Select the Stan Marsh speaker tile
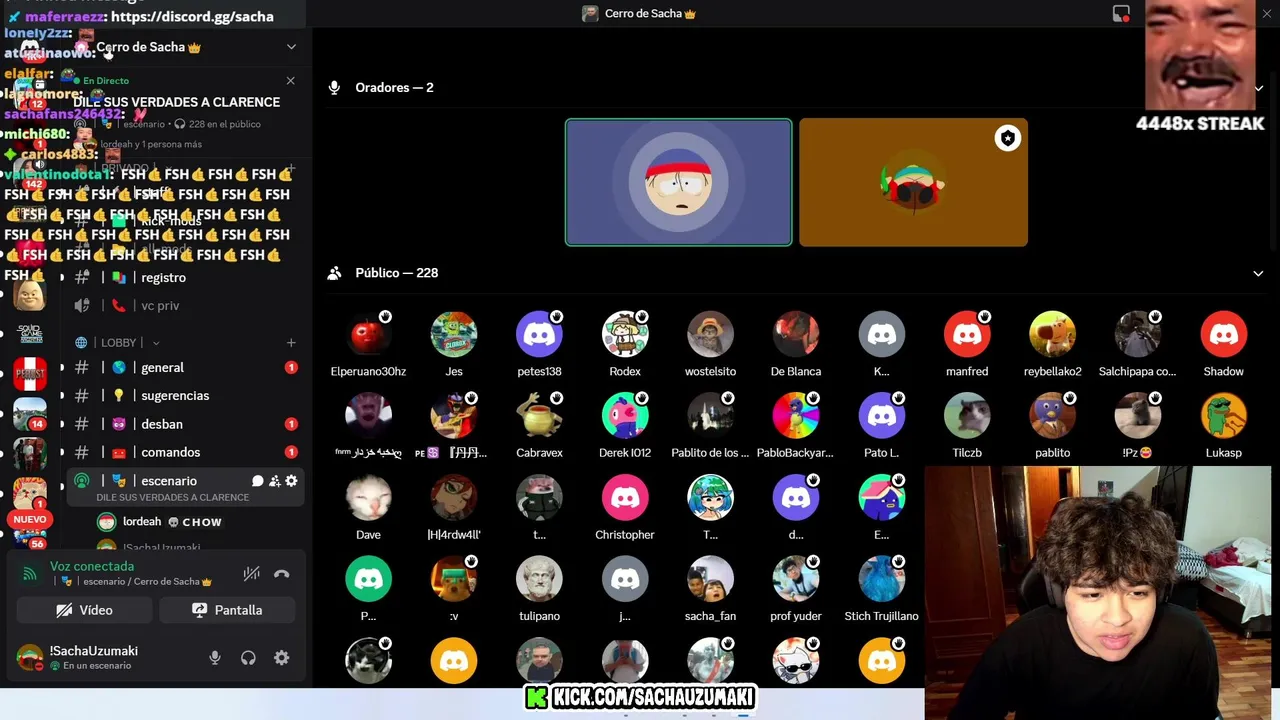Viewport: 1280px width, 720px height. (x=679, y=182)
